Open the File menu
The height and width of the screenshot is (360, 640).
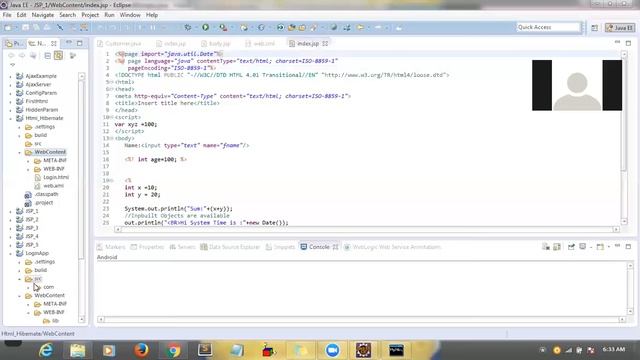click(7, 15)
